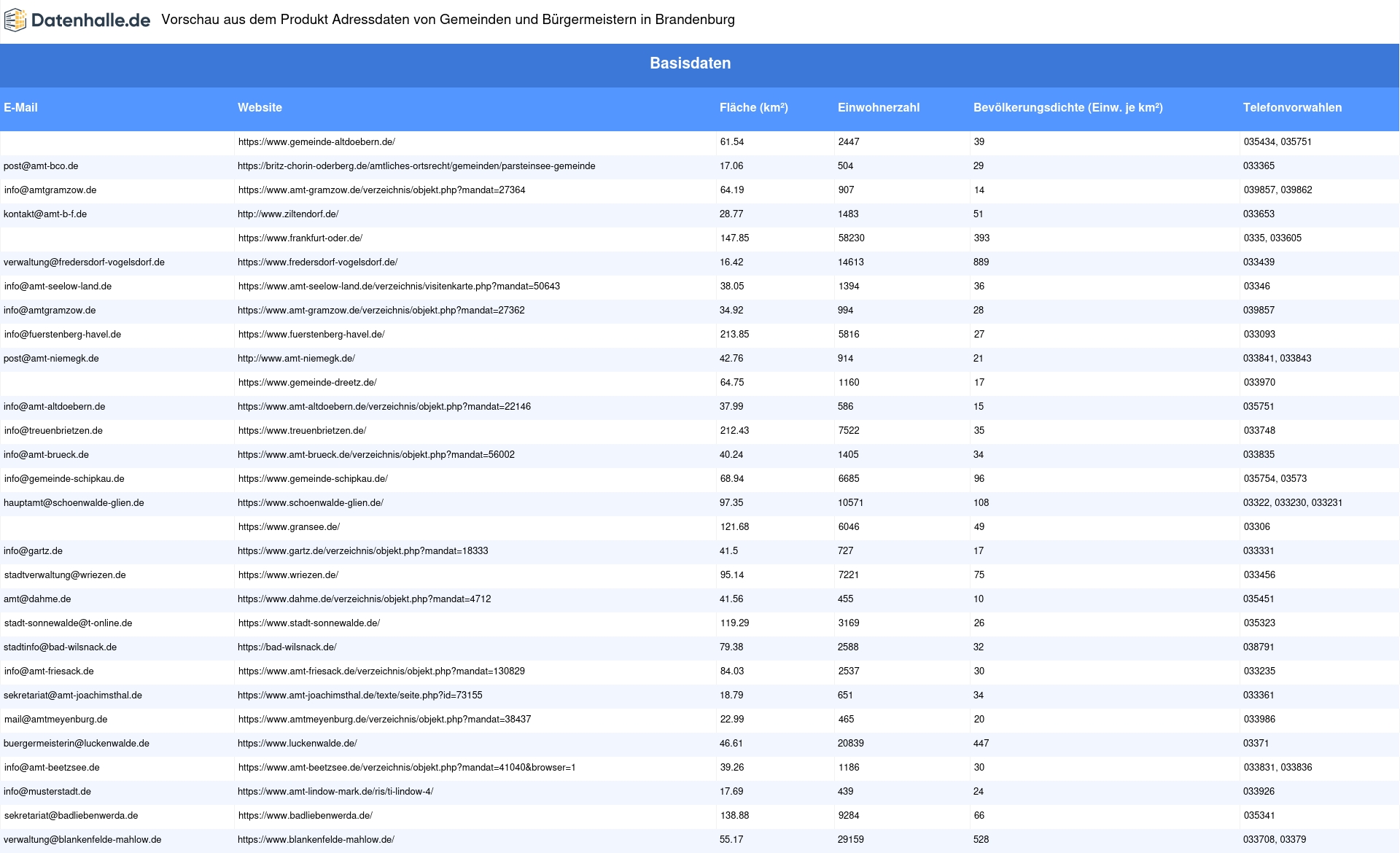Open the amt-friesack.de mandat=130829 link
This screenshot has height=853, width=1400.
tap(381, 671)
